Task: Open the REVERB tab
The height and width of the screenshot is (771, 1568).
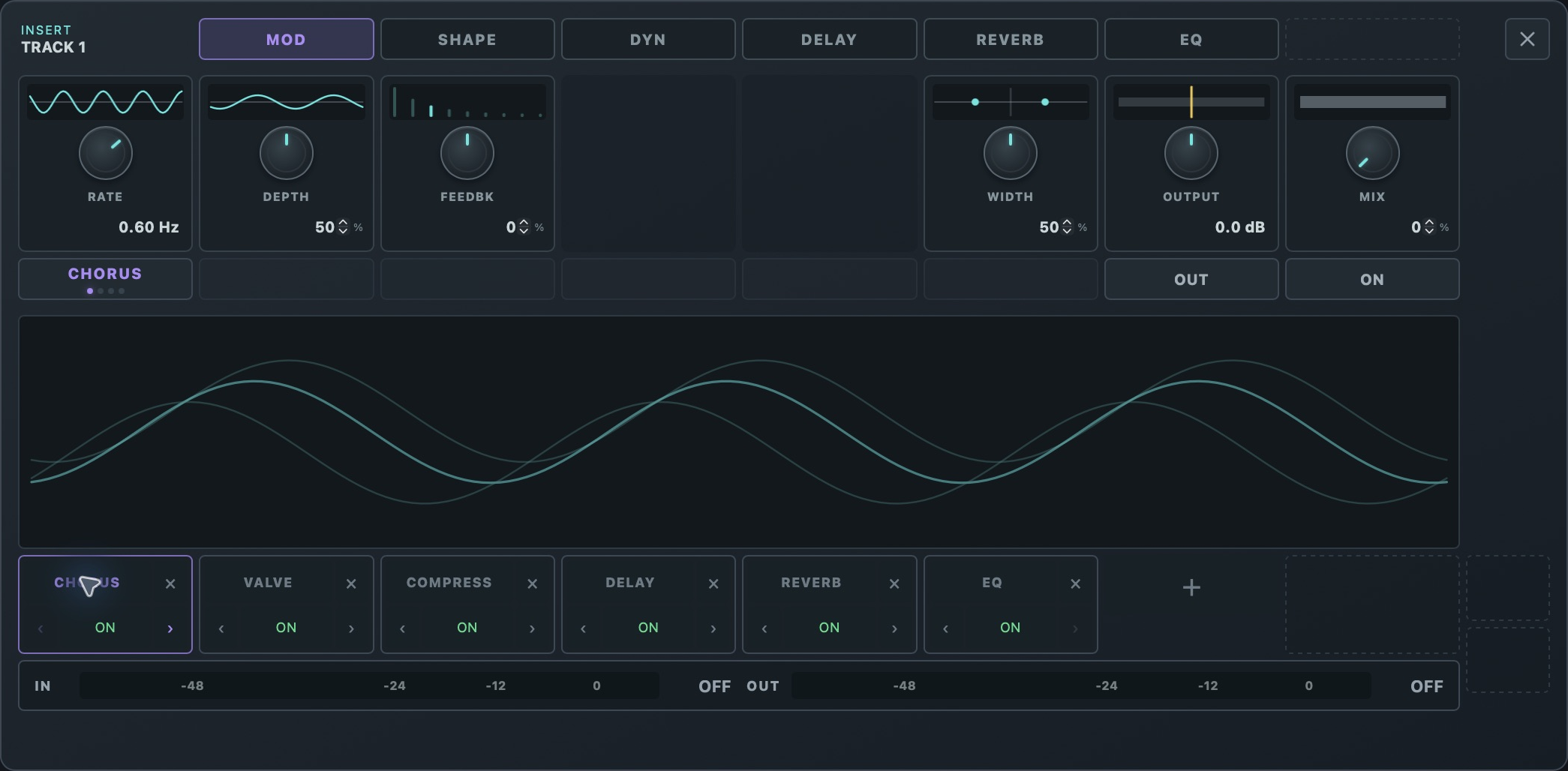Action: tap(1011, 39)
